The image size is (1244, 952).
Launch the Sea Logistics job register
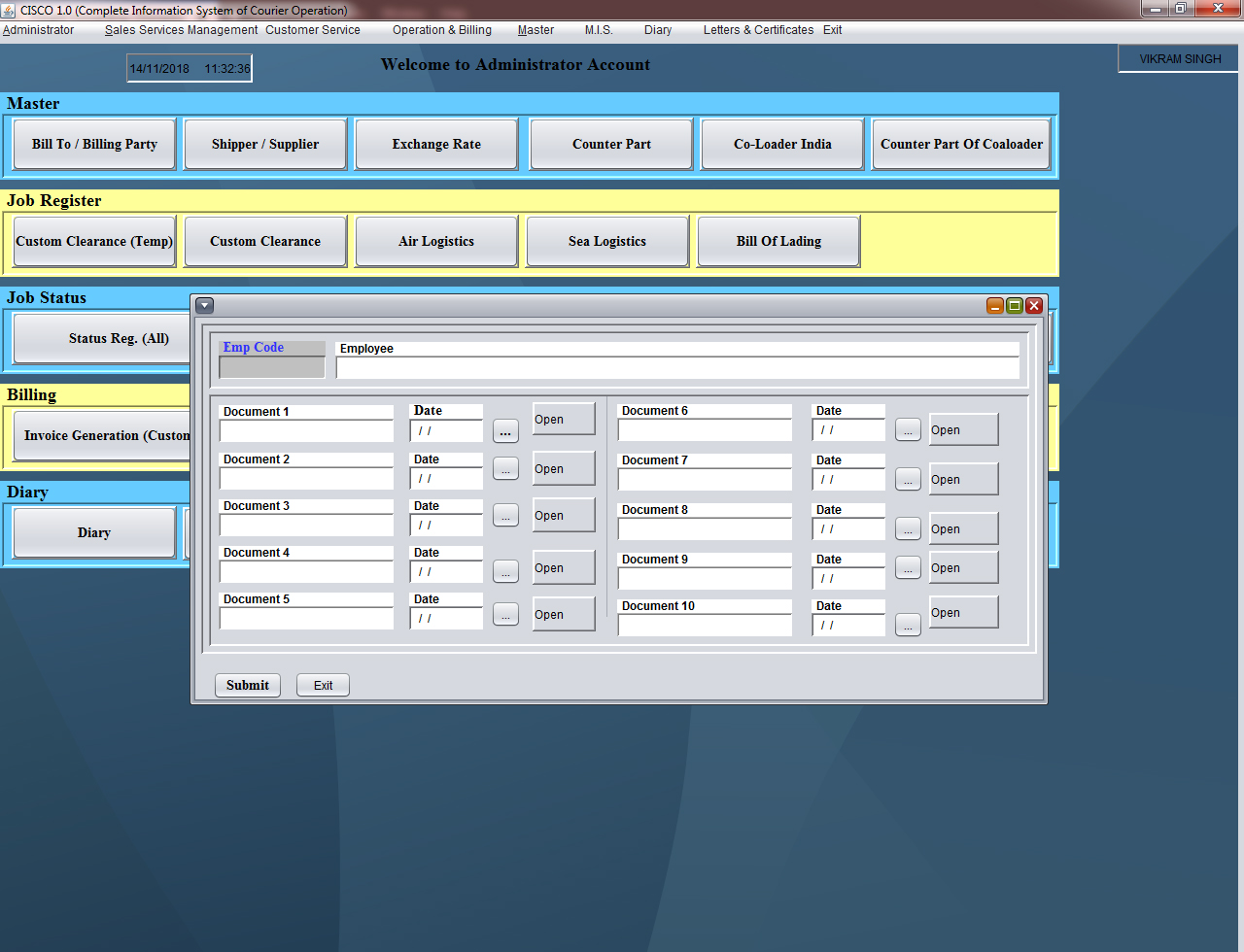tap(607, 242)
